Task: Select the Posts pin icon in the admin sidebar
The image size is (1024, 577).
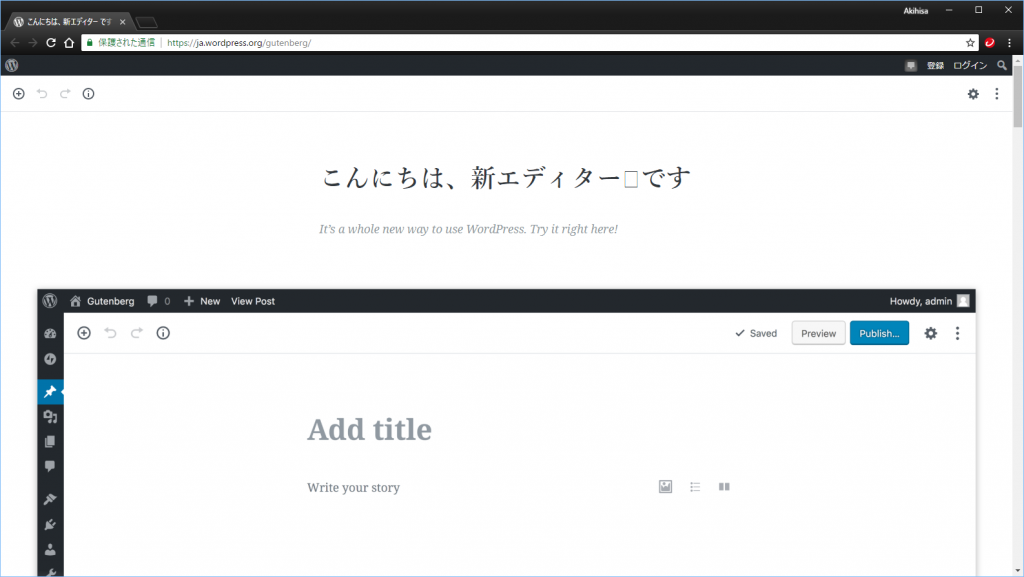Action: pos(50,391)
